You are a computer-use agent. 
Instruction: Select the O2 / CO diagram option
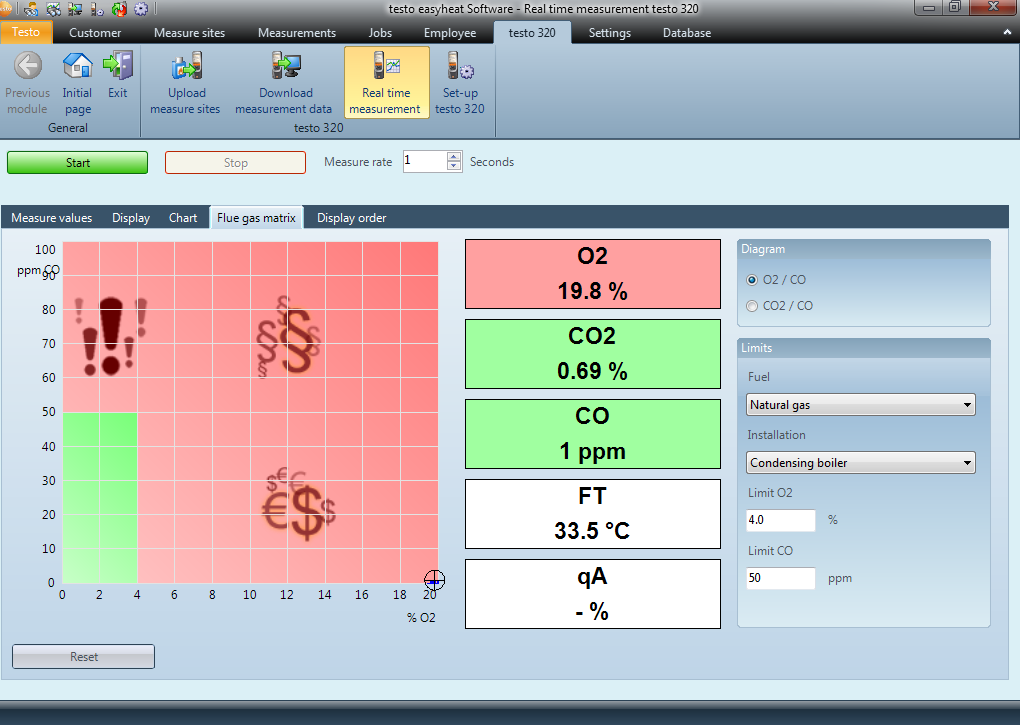752,280
